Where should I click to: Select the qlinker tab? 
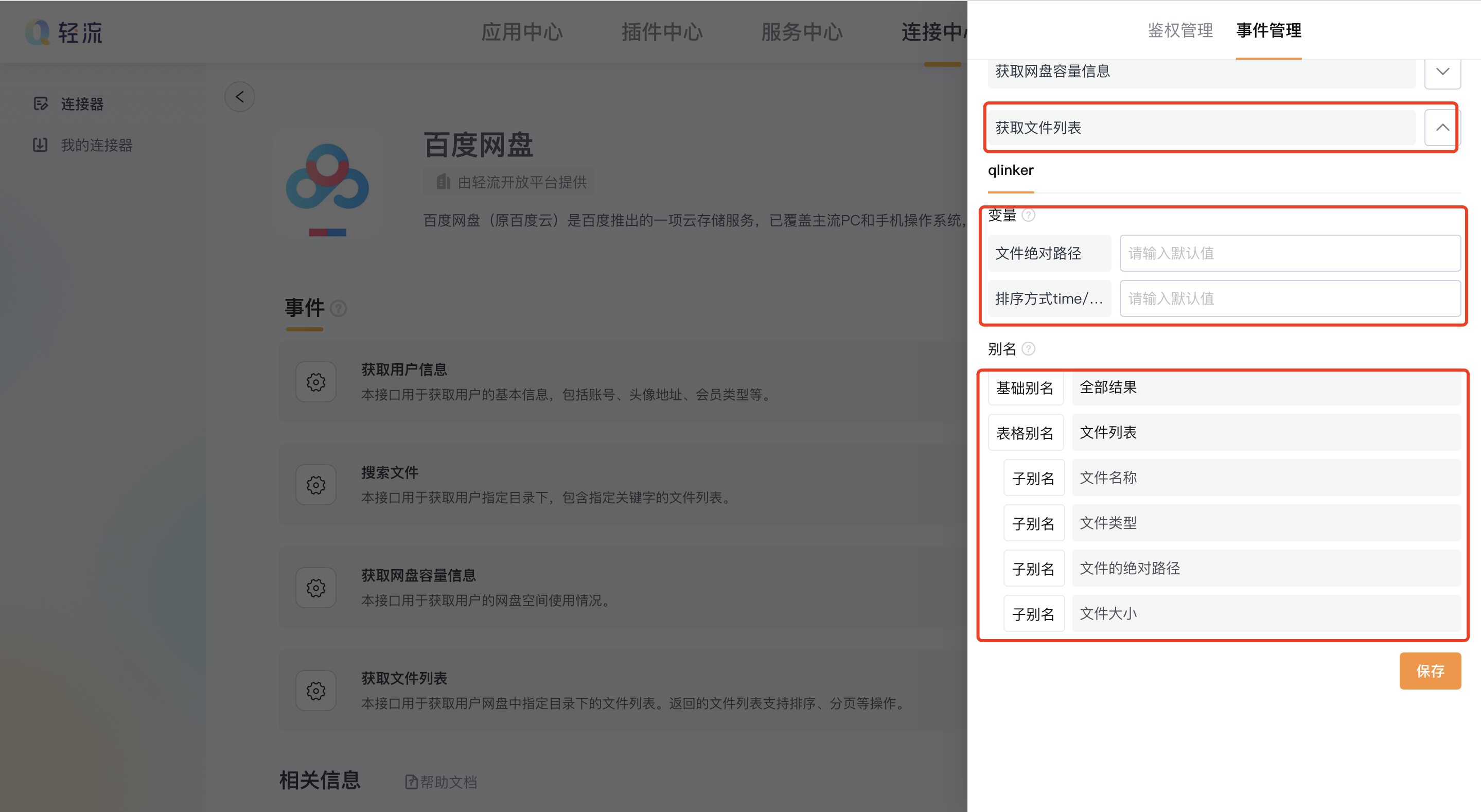click(x=1011, y=170)
